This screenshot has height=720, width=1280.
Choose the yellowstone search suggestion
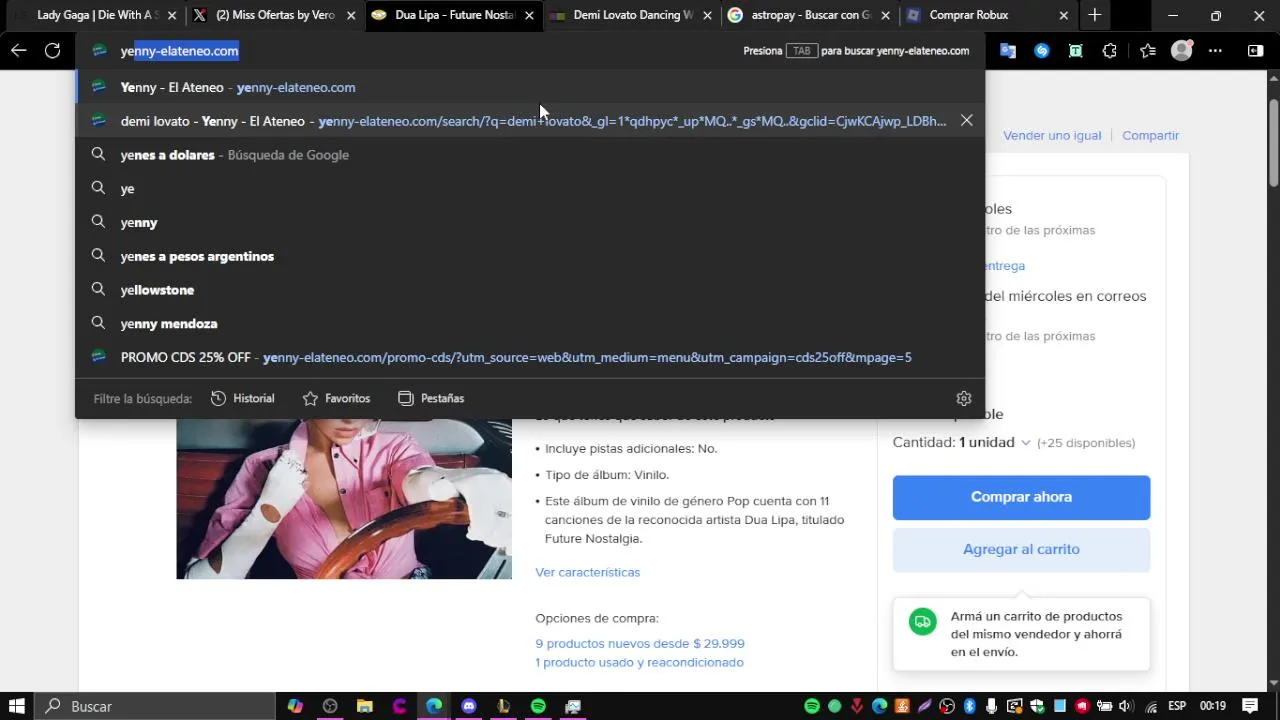pyautogui.click(x=530, y=290)
